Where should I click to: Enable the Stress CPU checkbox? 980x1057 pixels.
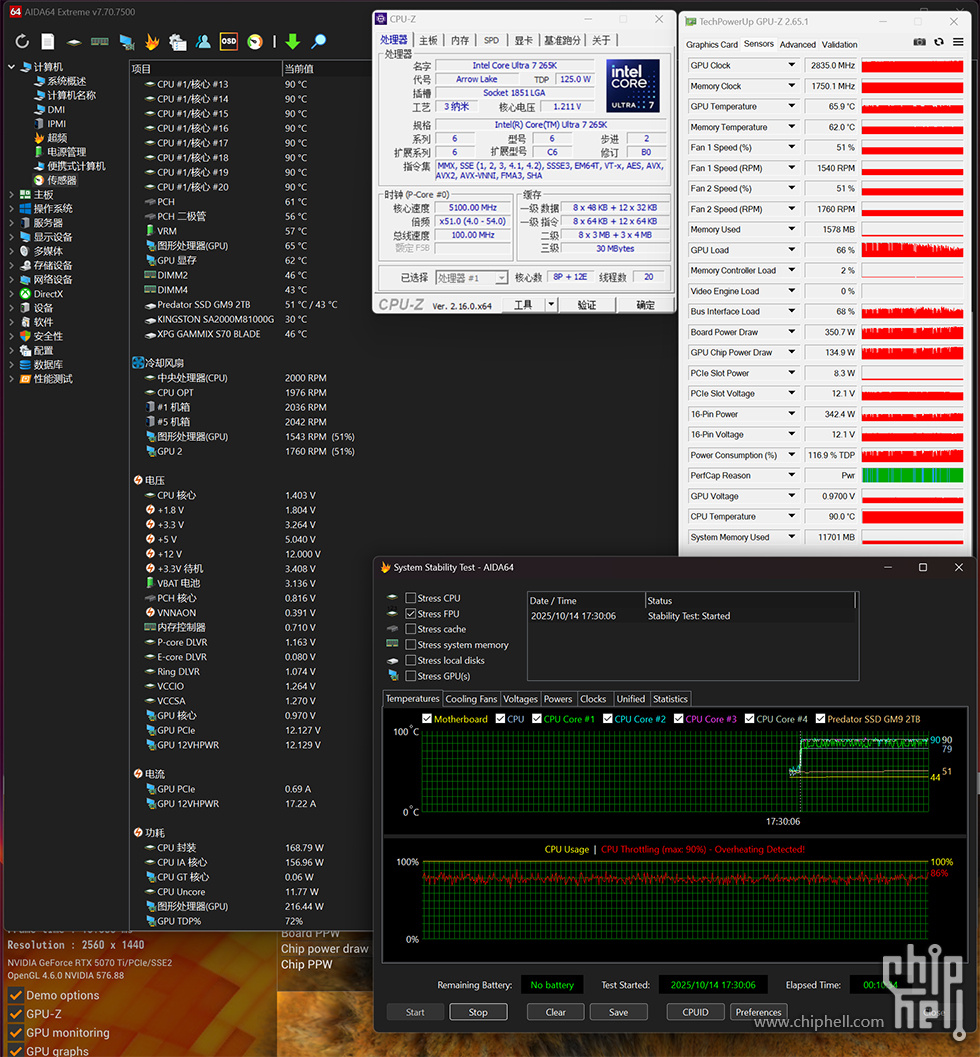coord(411,598)
